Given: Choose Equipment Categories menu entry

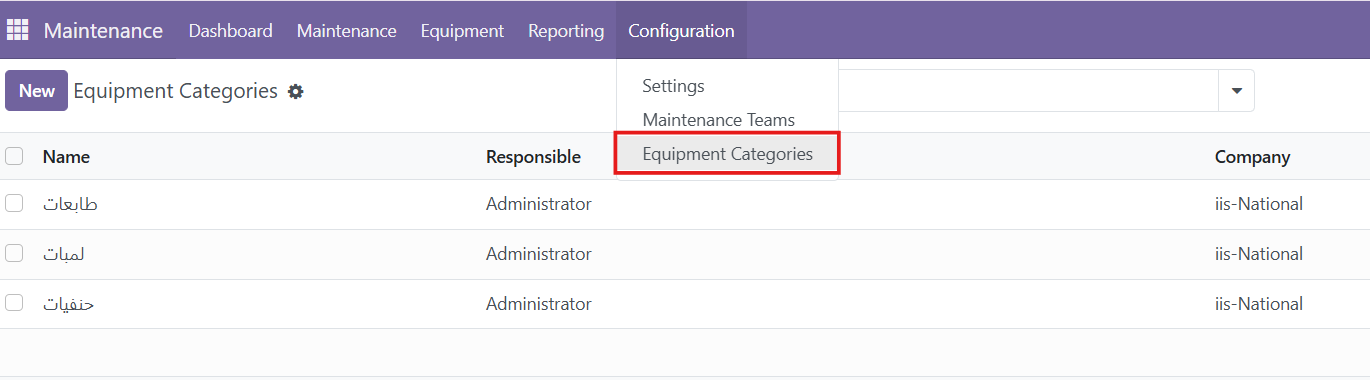Looking at the screenshot, I should [x=727, y=154].
